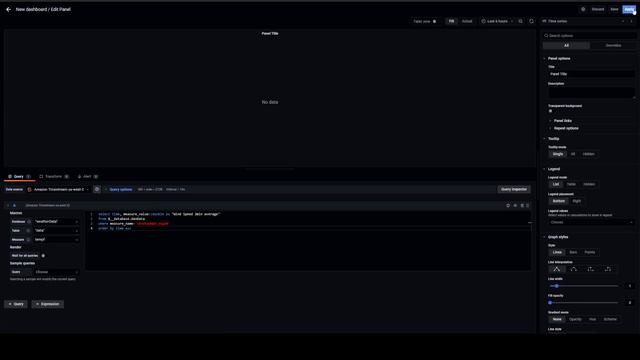Toggle Transparent background switch
The image size is (640, 360).
coord(551,111)
